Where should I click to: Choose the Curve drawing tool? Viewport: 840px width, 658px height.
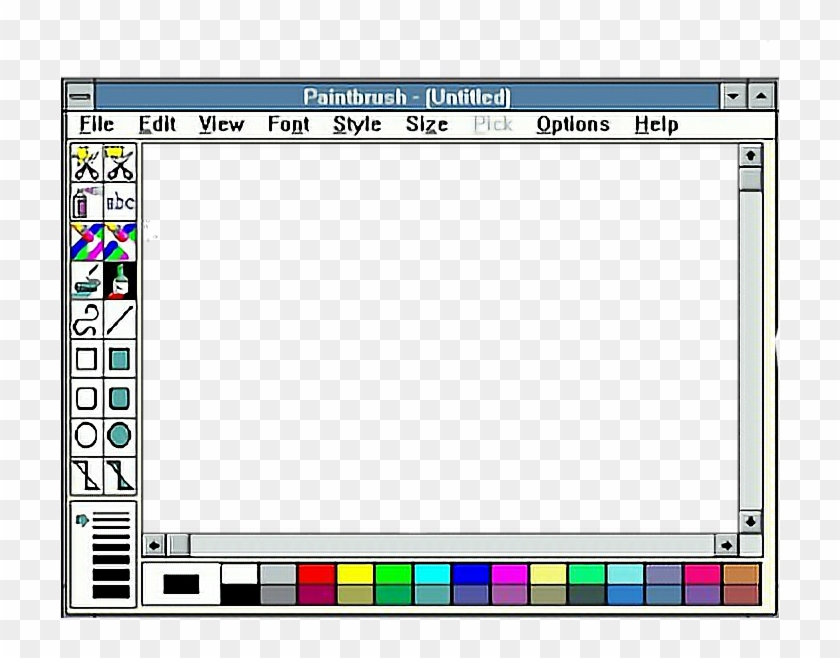86,320
